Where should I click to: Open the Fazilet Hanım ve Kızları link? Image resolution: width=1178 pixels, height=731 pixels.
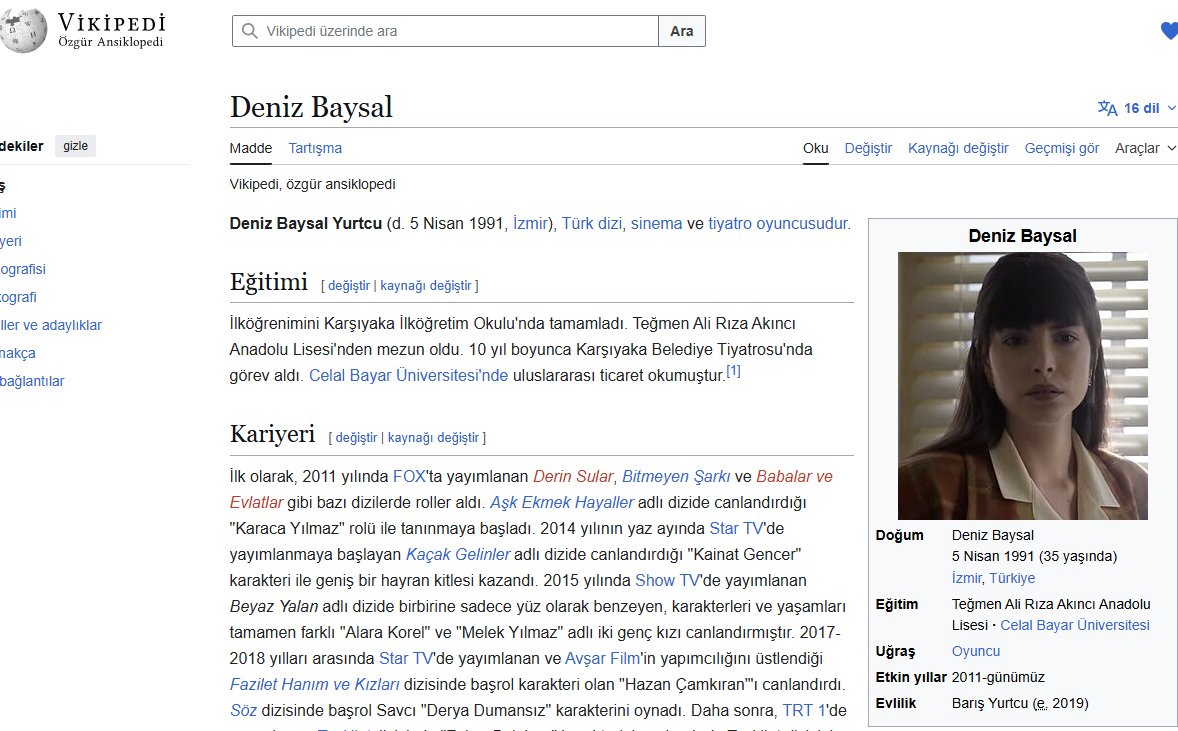pyautogui.click(x=314, y=684)
